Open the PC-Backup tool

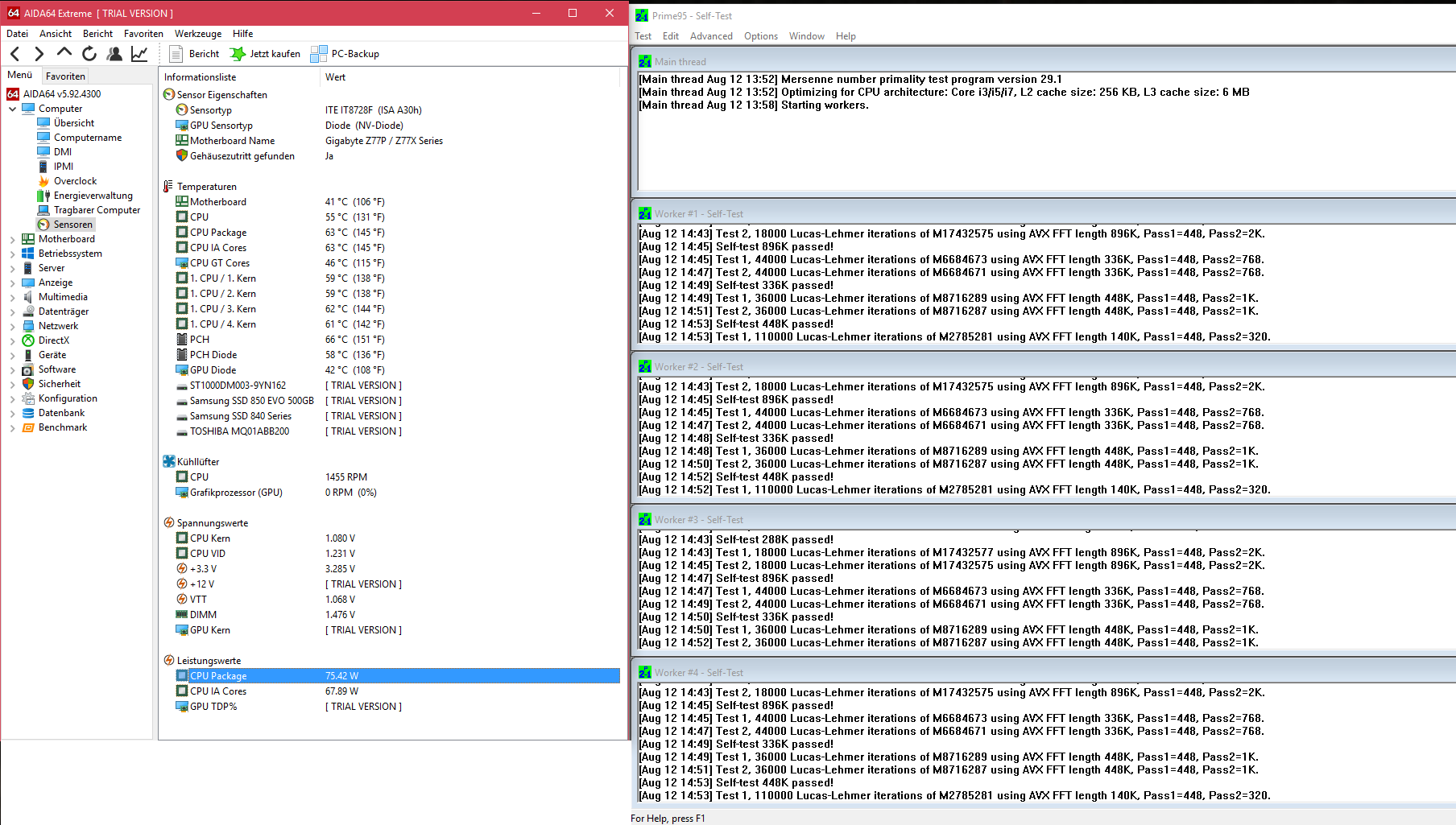345,54
